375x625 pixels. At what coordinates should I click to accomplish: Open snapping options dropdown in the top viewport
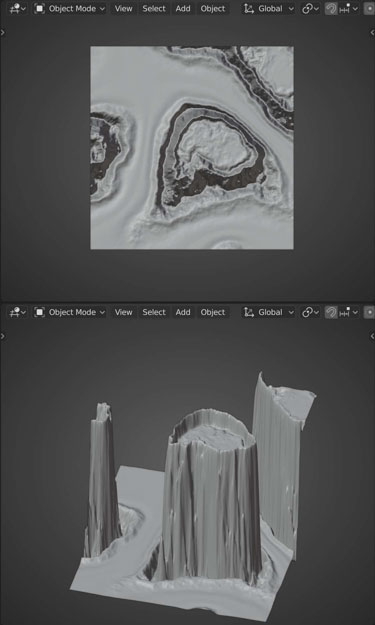(348, 8)
